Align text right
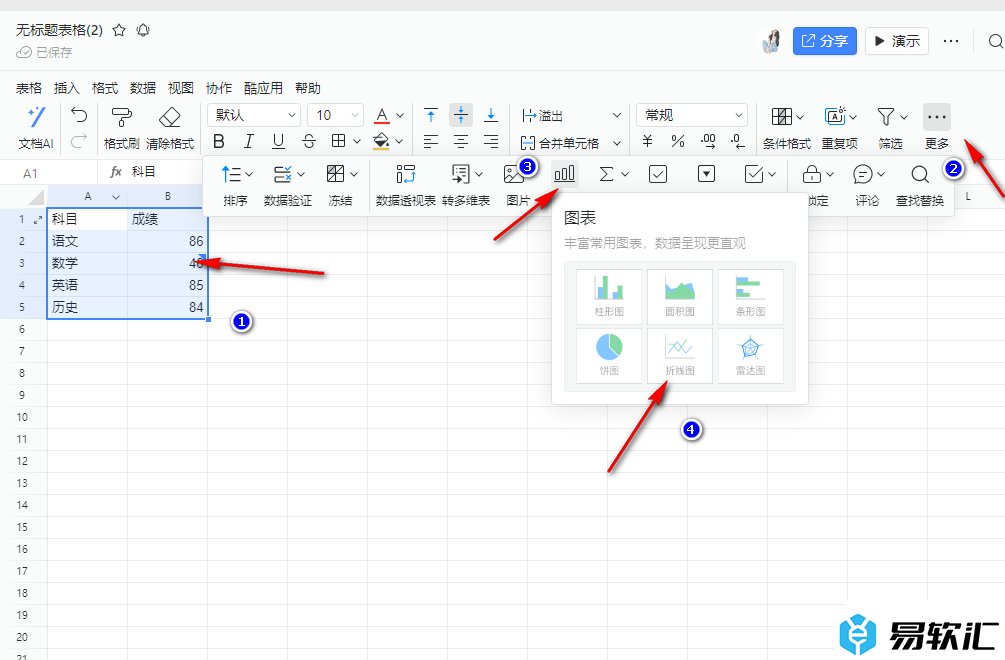The image size is (1005, 660). (x=491, y=142)
